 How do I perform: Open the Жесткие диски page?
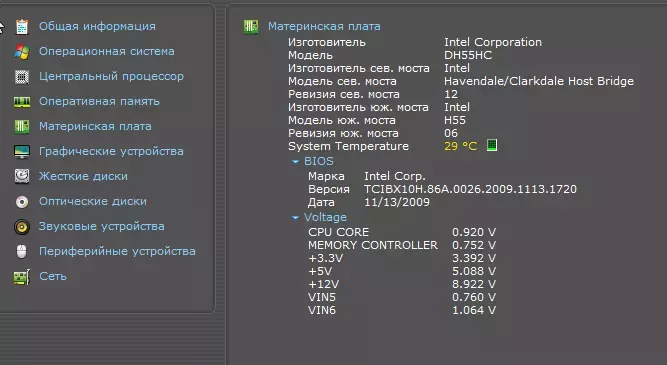pos(83,177)
